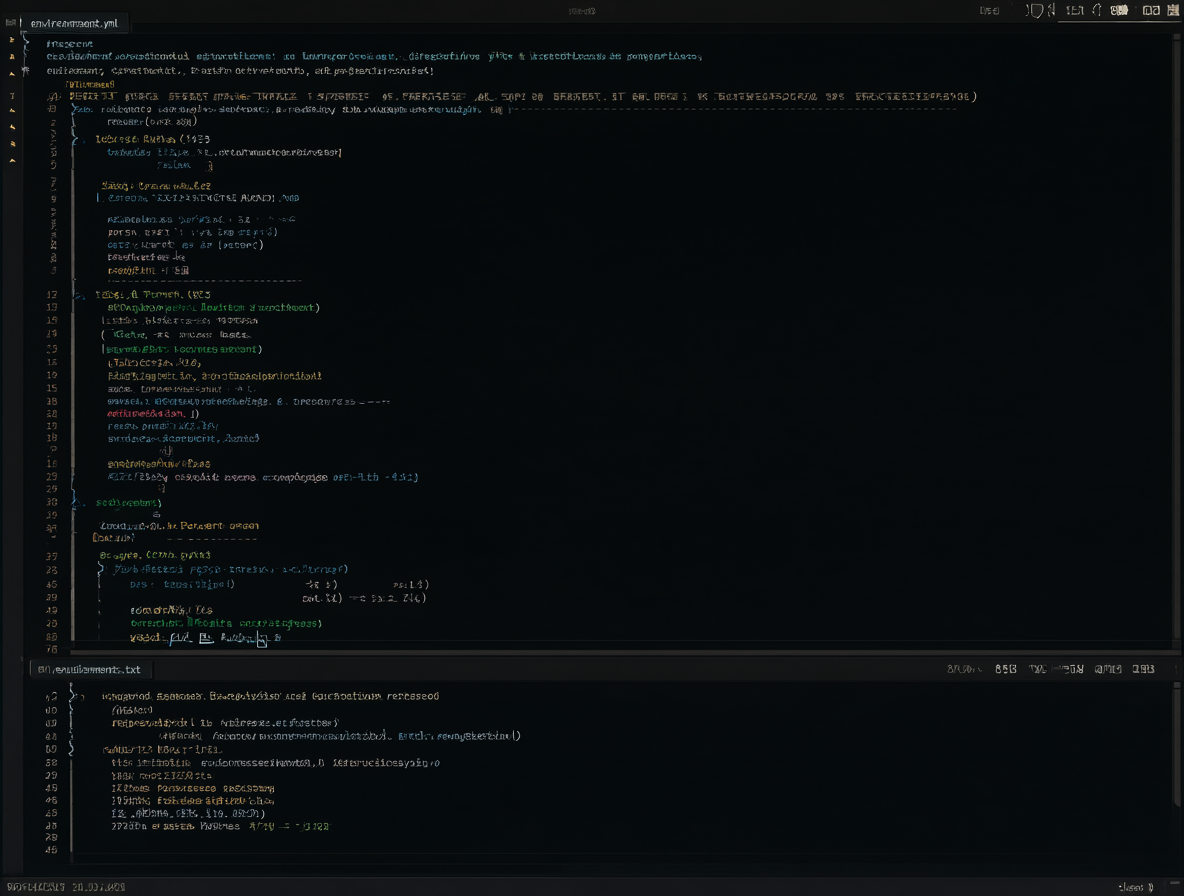This screenshot has width=1184, height=896.
Task: Select the lower pane's .txt file tab
Action: [x=89, y=670]
